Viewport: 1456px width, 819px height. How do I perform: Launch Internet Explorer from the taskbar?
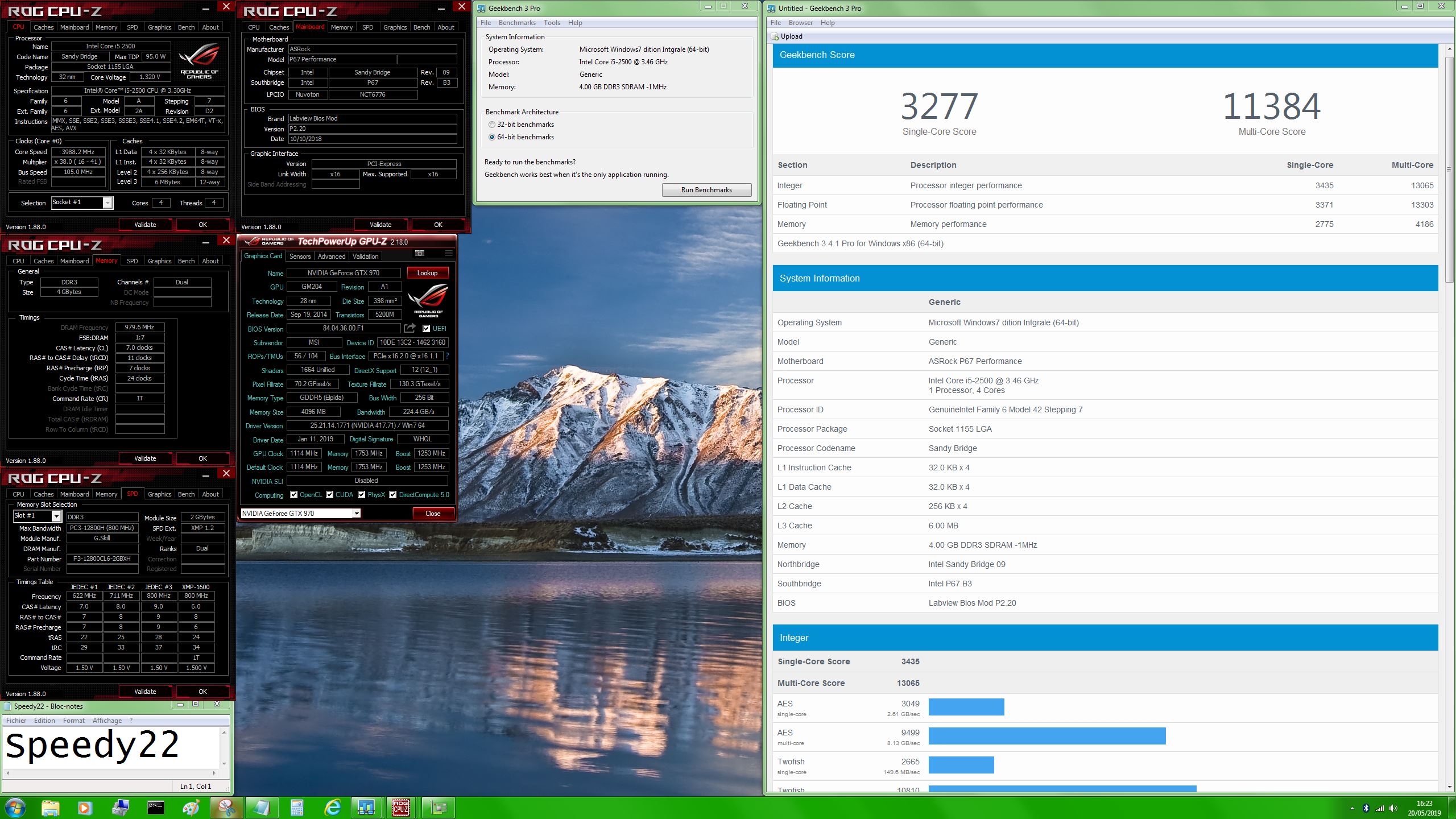[x=332, y=808]
